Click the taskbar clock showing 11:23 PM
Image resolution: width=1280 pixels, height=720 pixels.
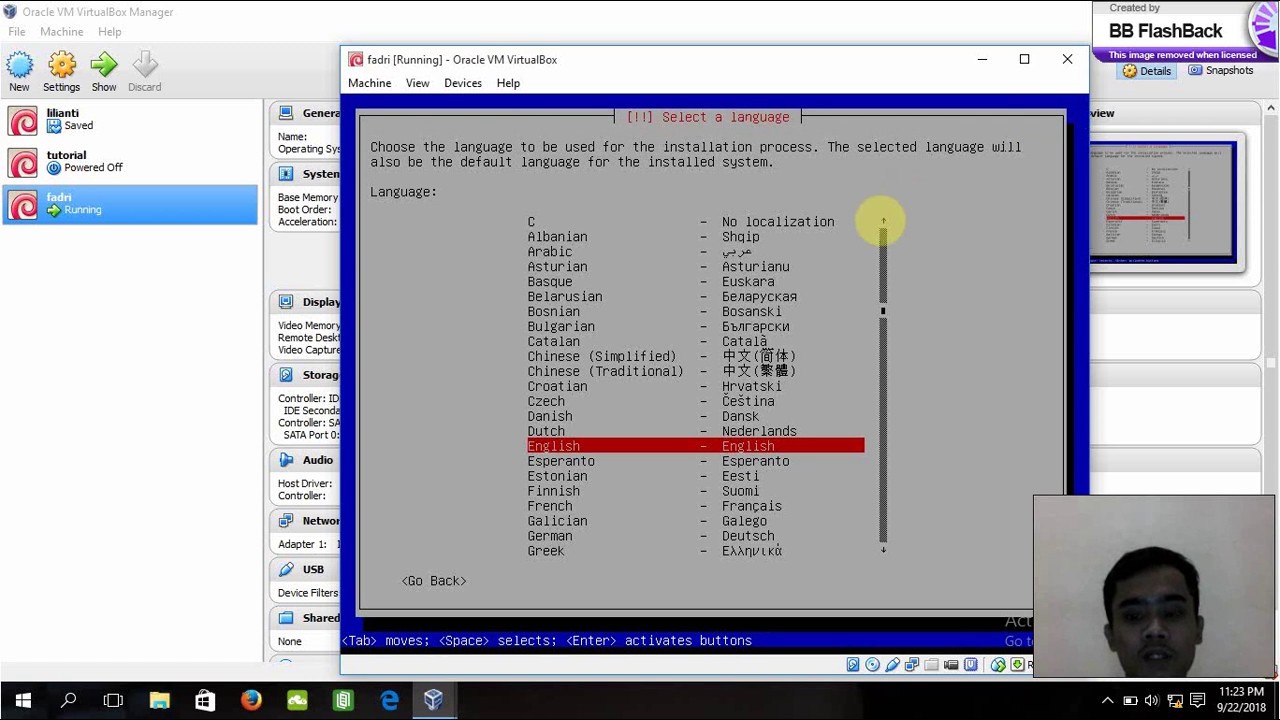pos(1241,700)
